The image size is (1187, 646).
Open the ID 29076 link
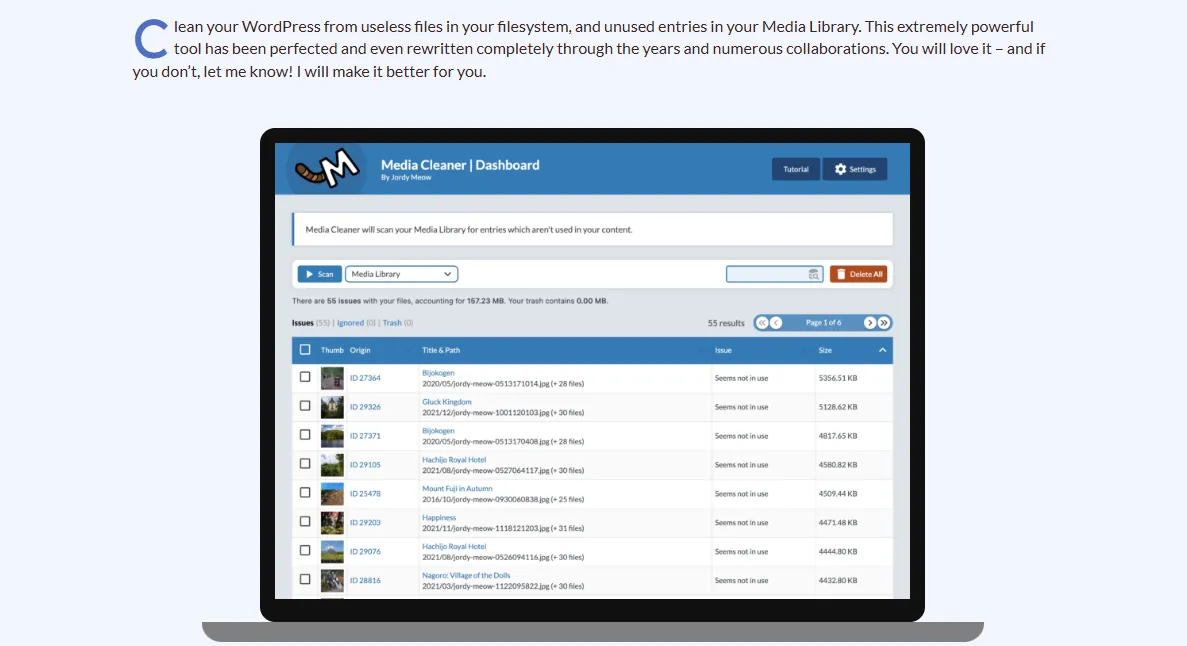click(x=365, y=551)
